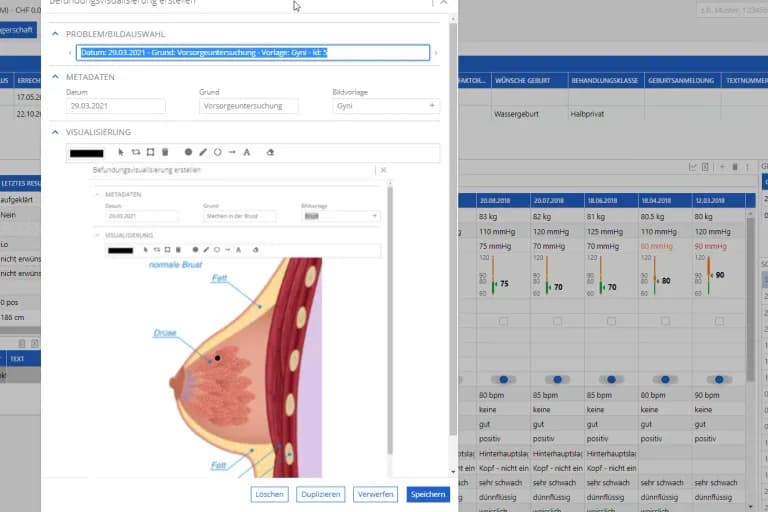Screen dimensions: 768x512
Task: Open the three-dot menu above measurements table
Action: pyautogui.click(x=747, y=167)
